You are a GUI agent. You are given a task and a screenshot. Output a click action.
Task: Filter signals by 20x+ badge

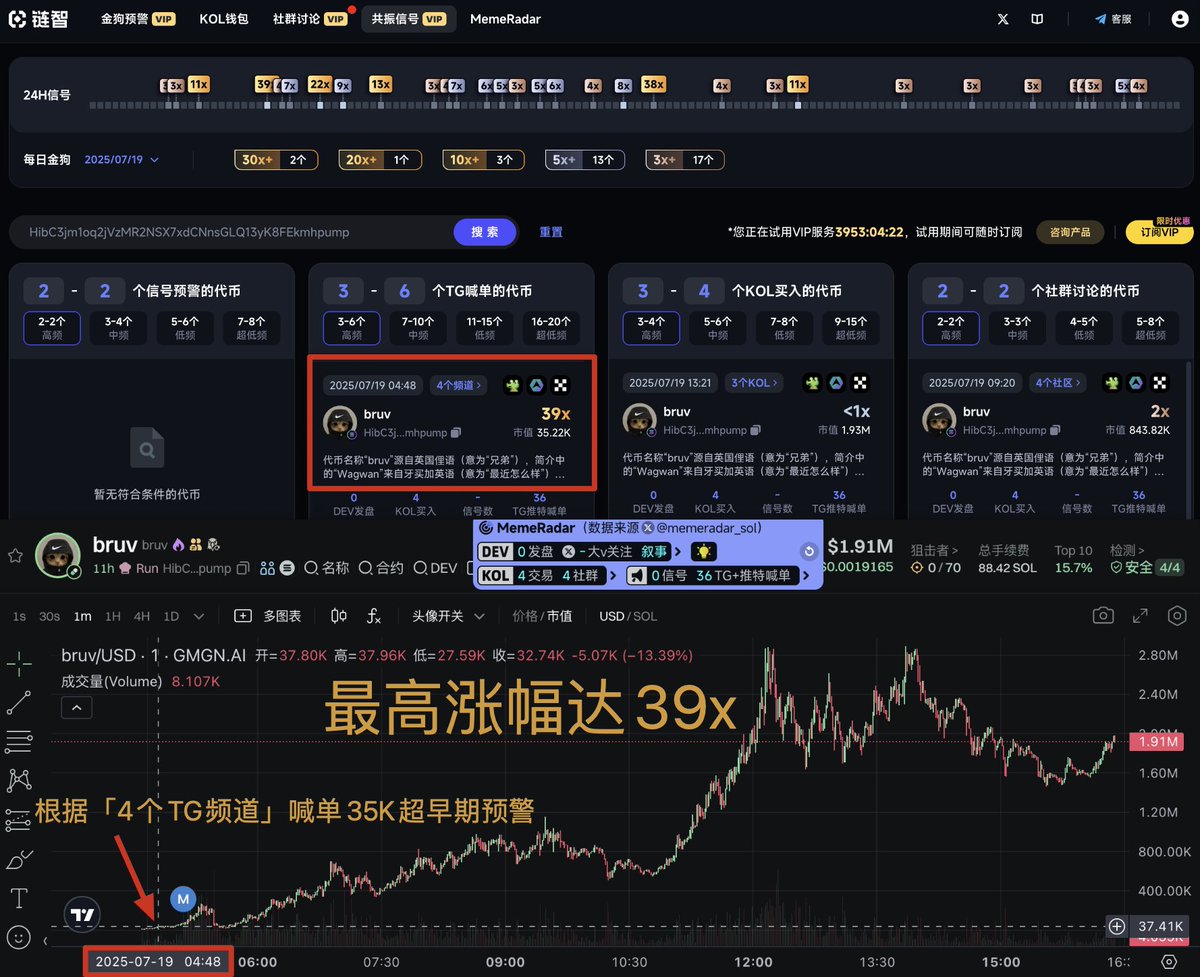coord(381,159)
